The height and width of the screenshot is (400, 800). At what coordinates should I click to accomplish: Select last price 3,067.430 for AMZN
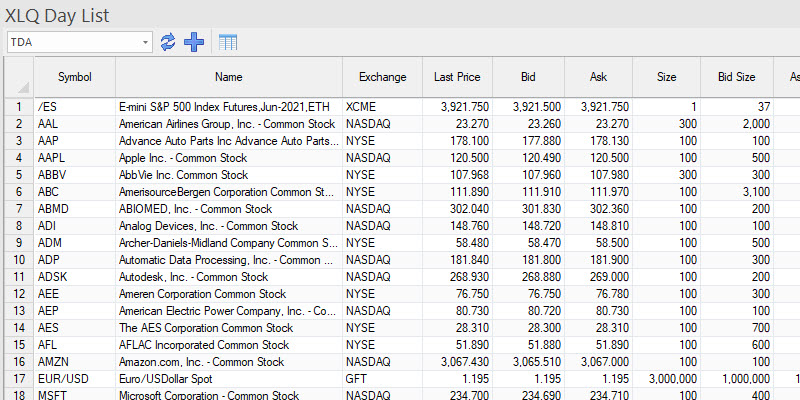[x=457, y=362]
